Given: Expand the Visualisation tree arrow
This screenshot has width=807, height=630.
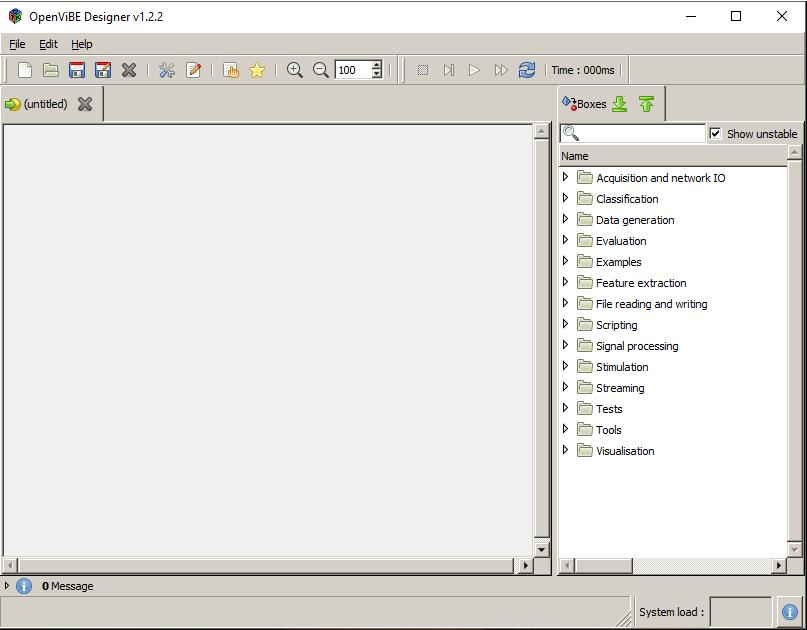Looking at the screenshot, I should tap(565, 450).
